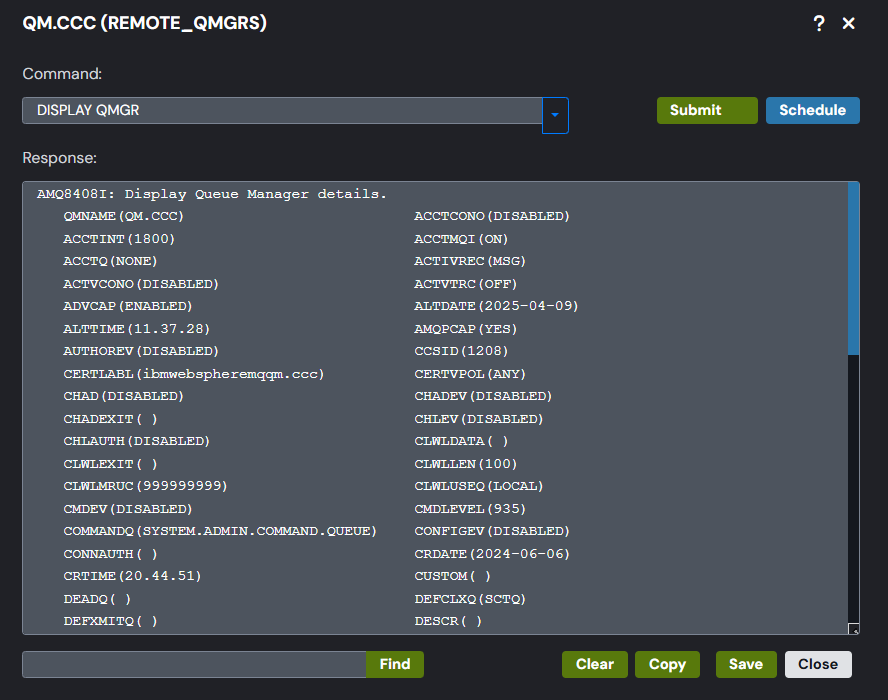Viewport: 888px width, 700px height.
Task: Click on ACCTMQI(ON) text
Action: pyautogui.click(x=461, y=239)
